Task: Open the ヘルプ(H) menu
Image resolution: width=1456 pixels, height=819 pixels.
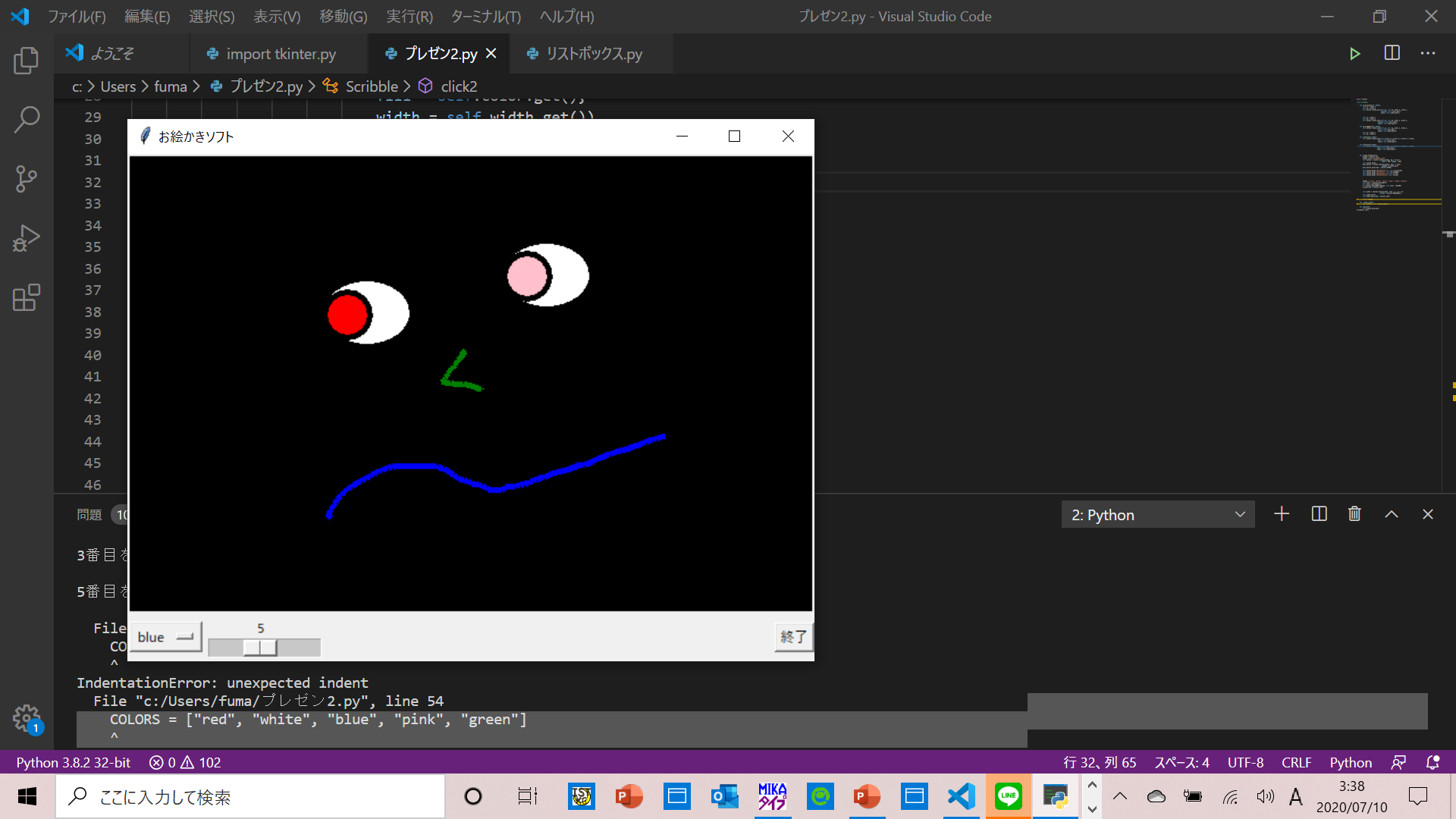Action: pos(567,16)
